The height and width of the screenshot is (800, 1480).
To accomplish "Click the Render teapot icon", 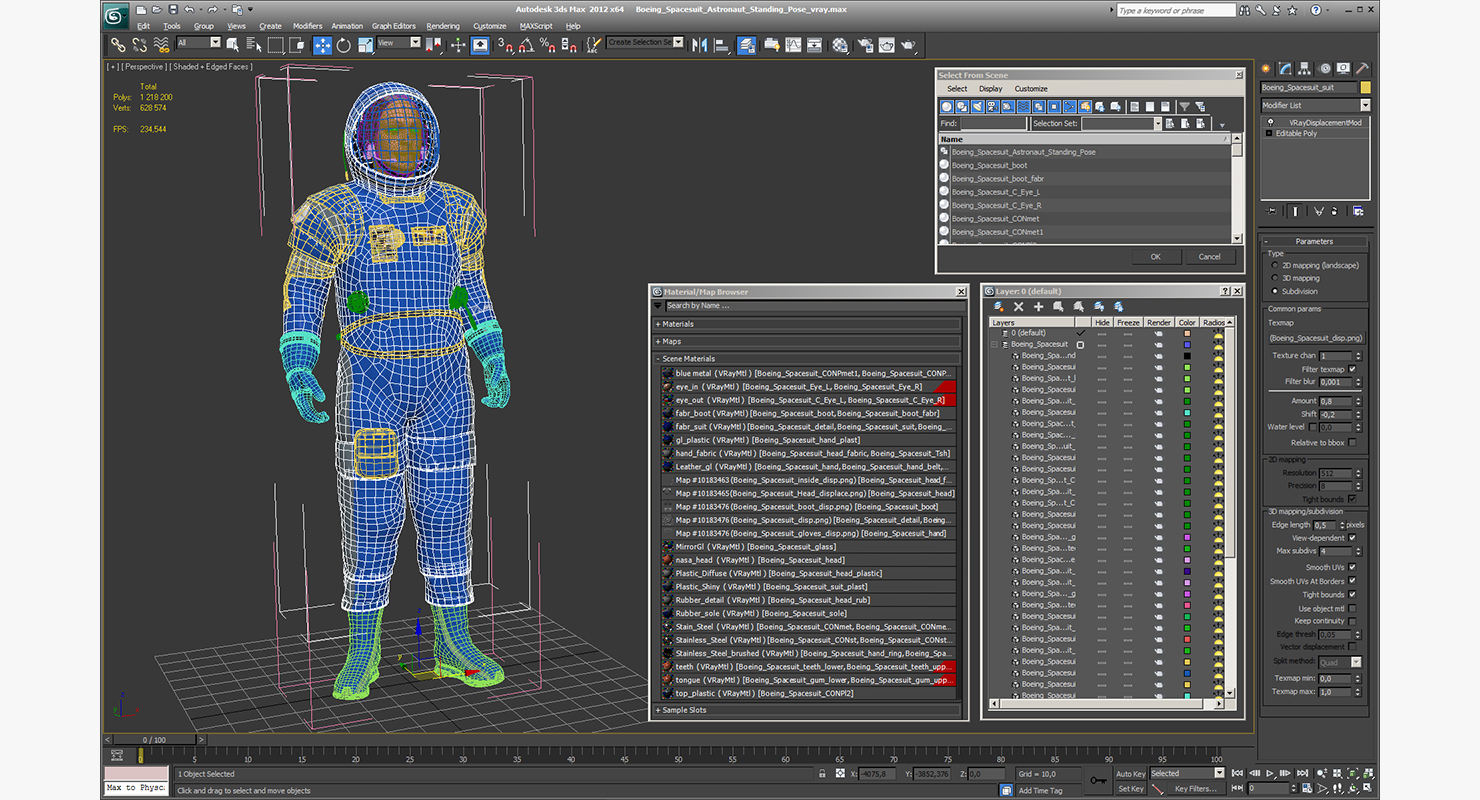I will tap(907, 45).
